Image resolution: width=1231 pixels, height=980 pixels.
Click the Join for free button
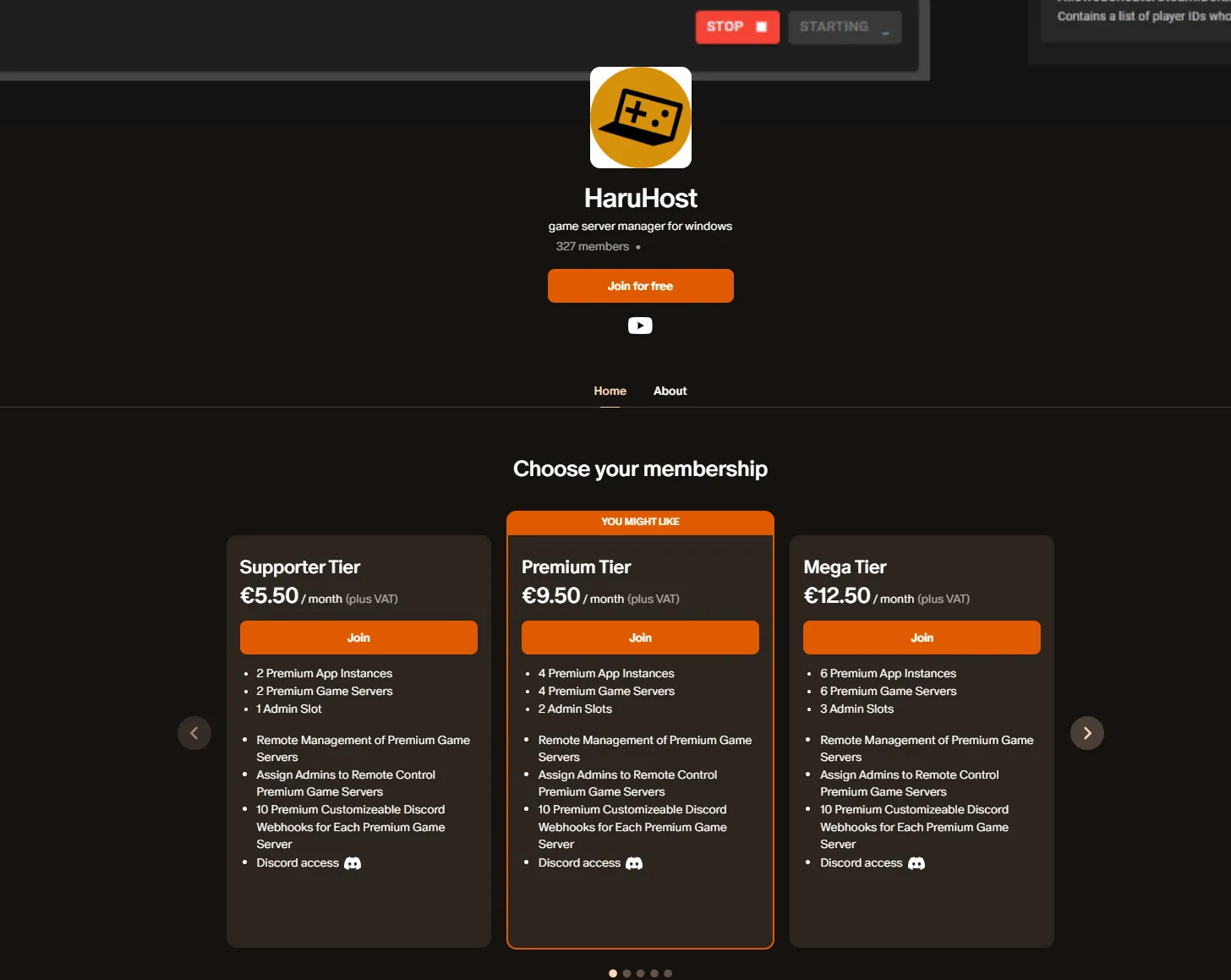(x=640, y=286)
